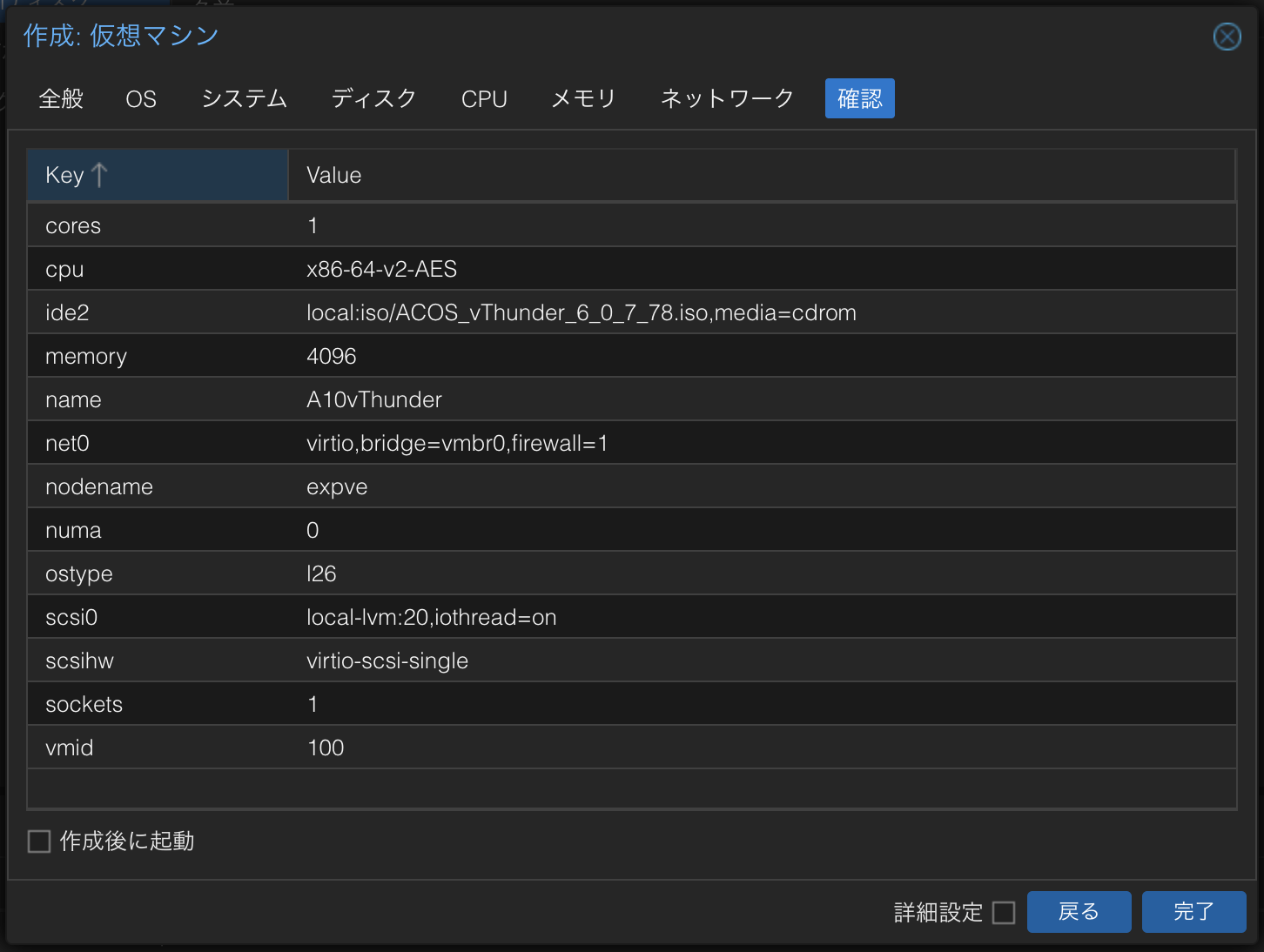The height and width of the screenshot is (952, 1264).
Task: Toggle the 詳細設定 checkbox
Action: (x=1004, y=912)
